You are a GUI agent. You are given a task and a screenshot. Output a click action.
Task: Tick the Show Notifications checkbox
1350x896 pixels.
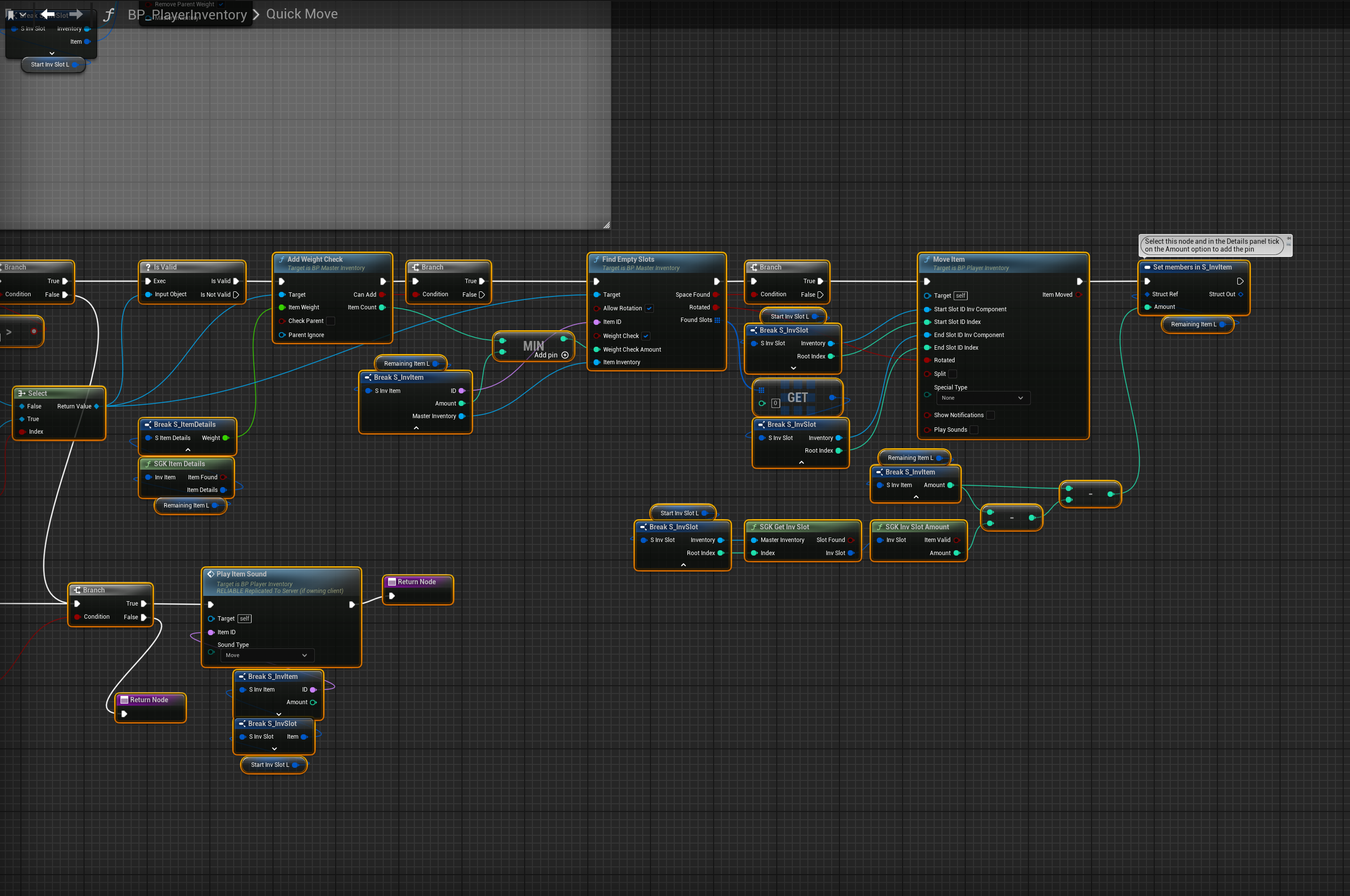[x=990, y=415]
